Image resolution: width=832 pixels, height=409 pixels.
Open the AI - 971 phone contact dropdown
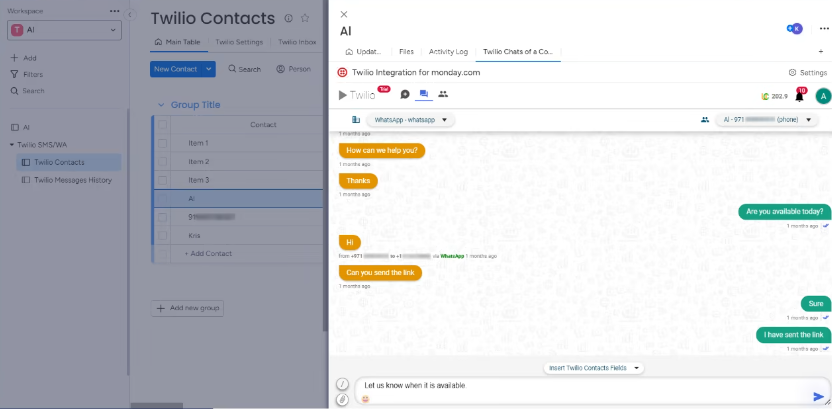coord(767,120)
